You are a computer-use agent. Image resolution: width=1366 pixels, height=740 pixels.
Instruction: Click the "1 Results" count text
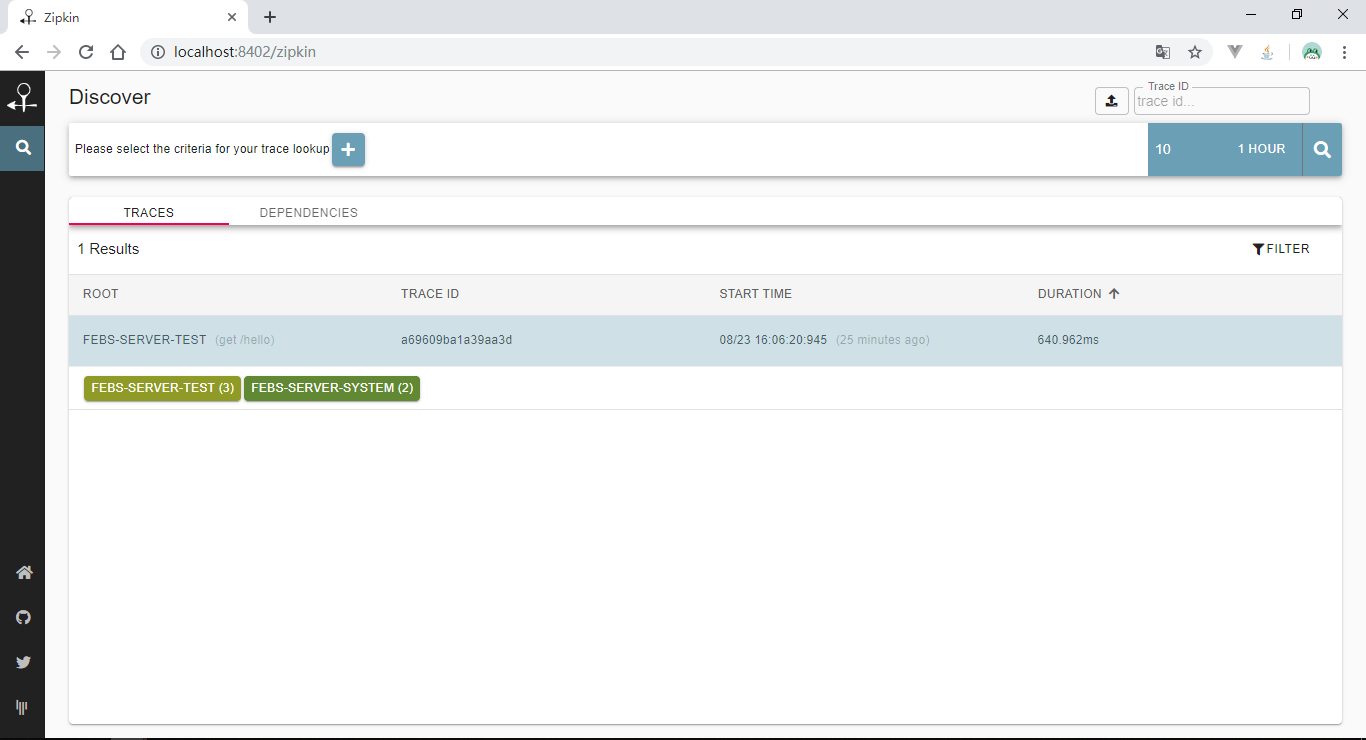point(109,249)
